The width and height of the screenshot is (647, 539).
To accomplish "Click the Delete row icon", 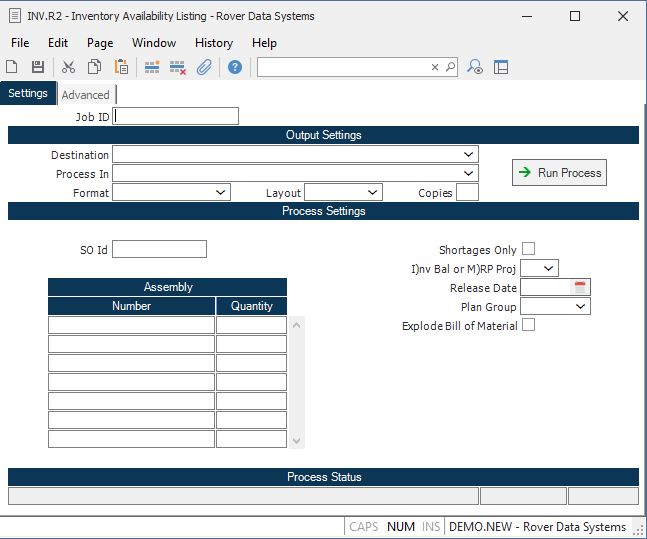I will click(178, 67).
